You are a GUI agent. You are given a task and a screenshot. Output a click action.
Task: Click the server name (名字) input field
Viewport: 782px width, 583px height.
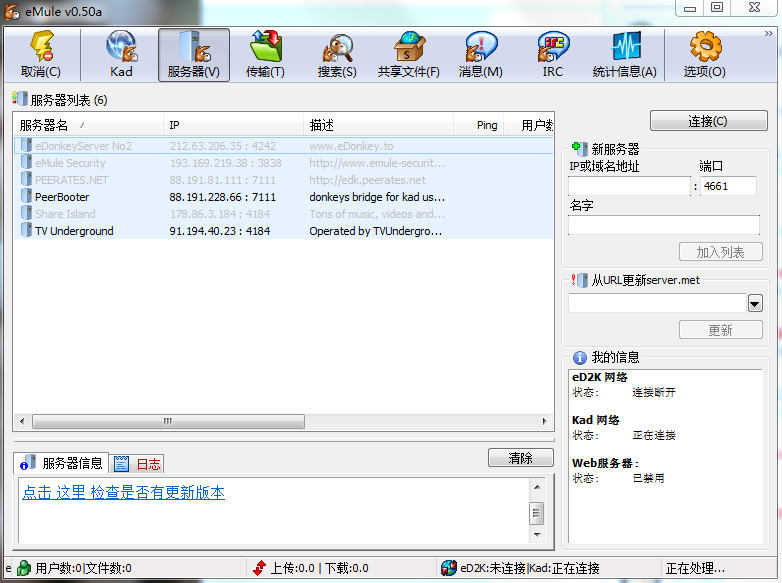[x=664, y=225]
